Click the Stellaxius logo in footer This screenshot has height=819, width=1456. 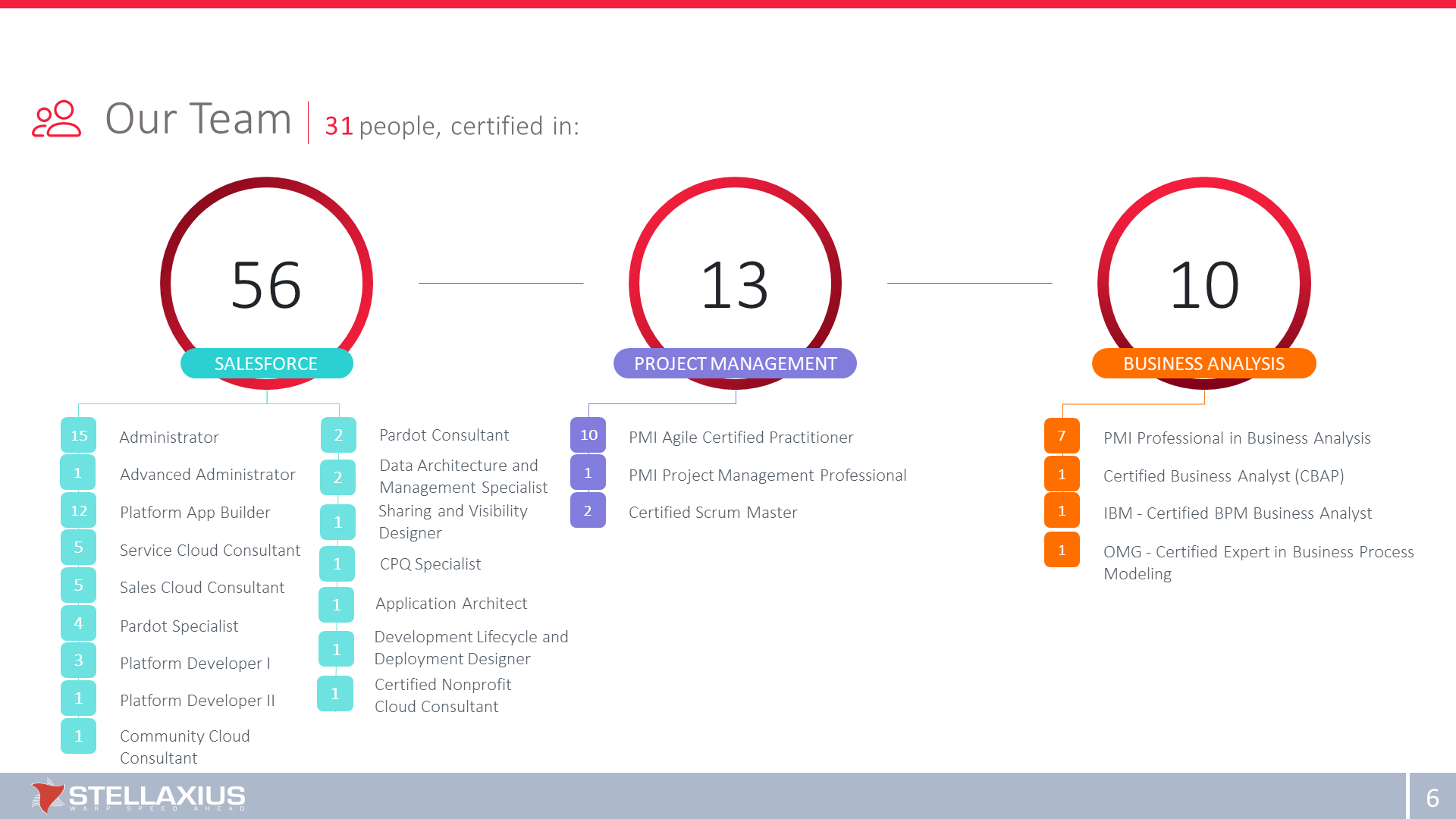[139, 796]
